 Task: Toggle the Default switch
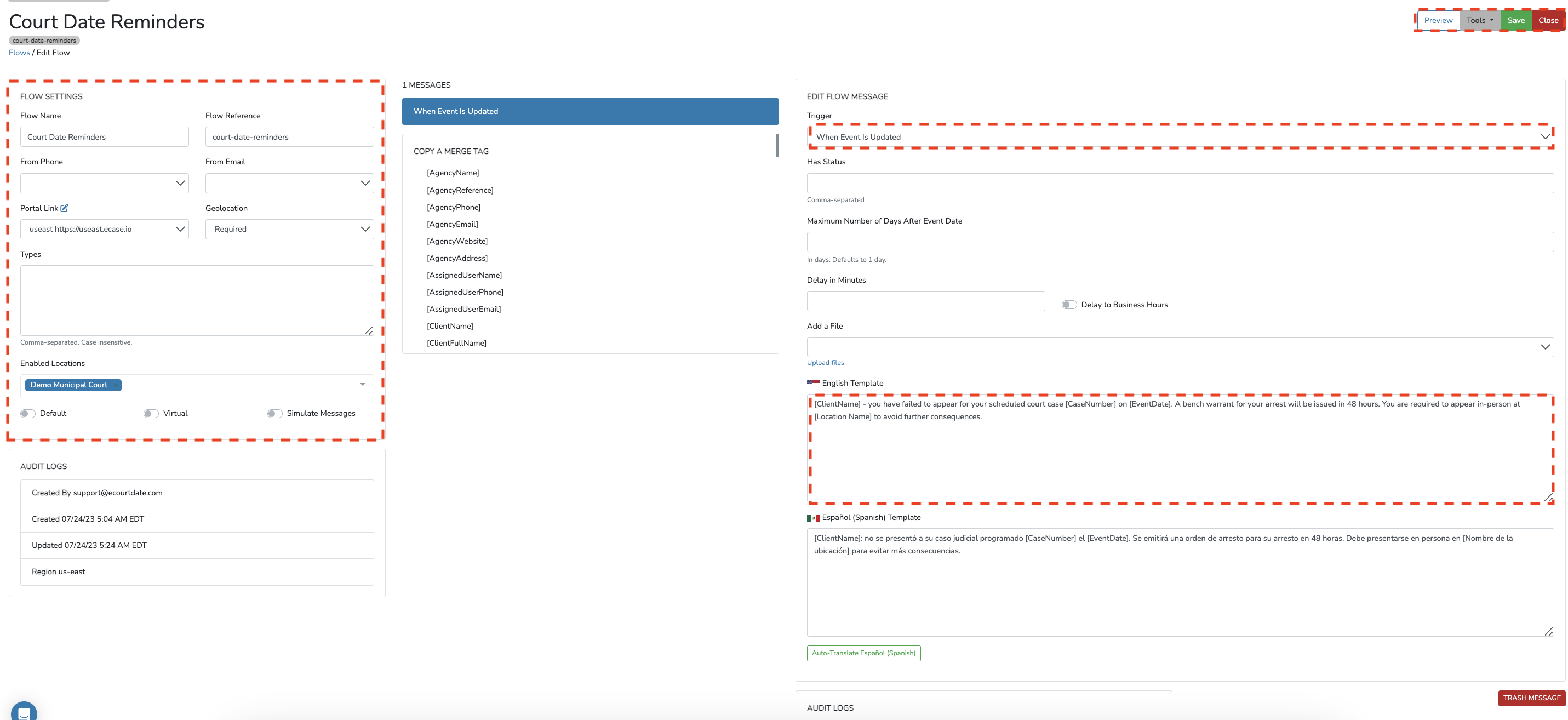(28, 413)
